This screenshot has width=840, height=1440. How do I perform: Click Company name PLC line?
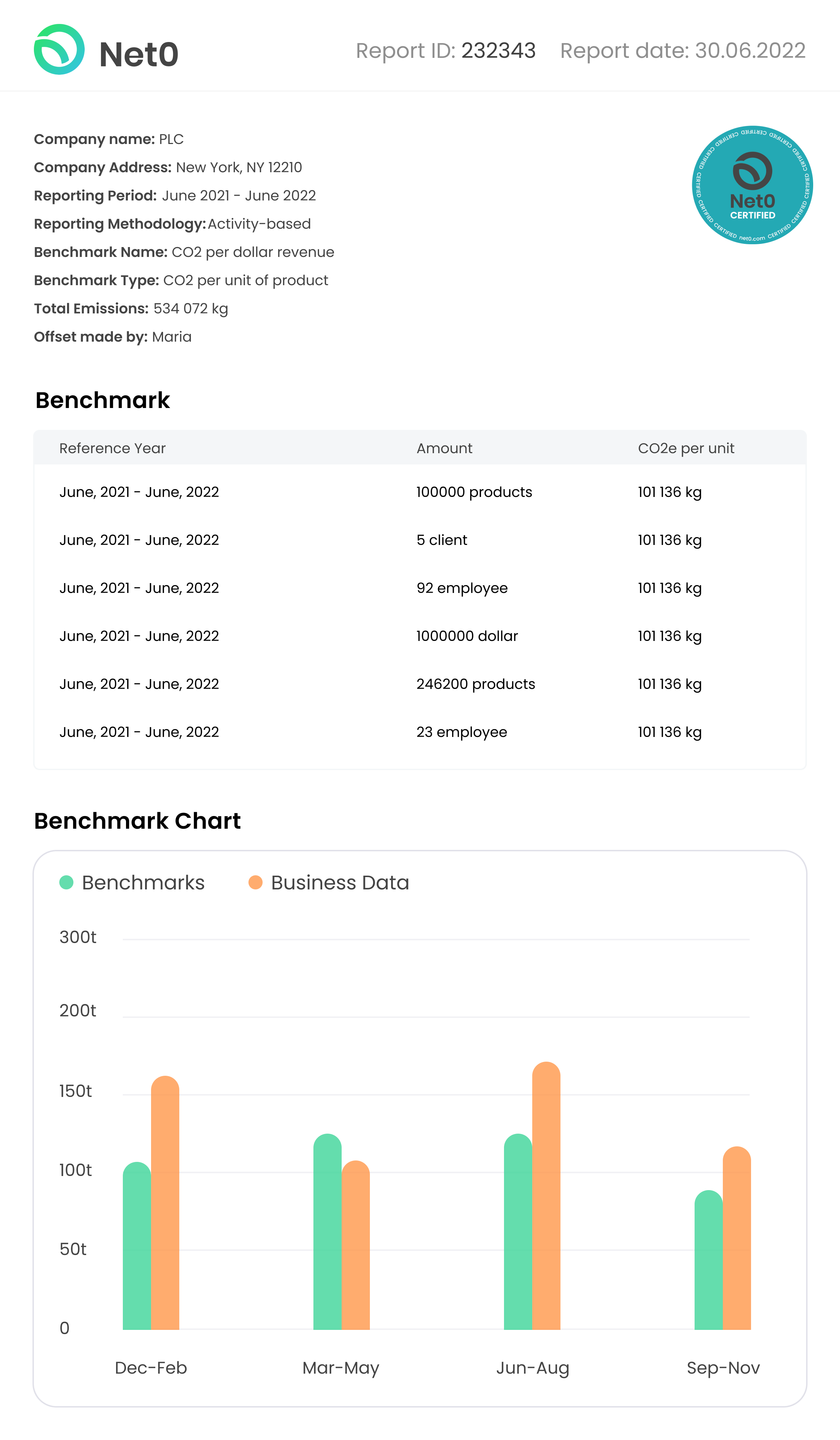click(109, 139)
